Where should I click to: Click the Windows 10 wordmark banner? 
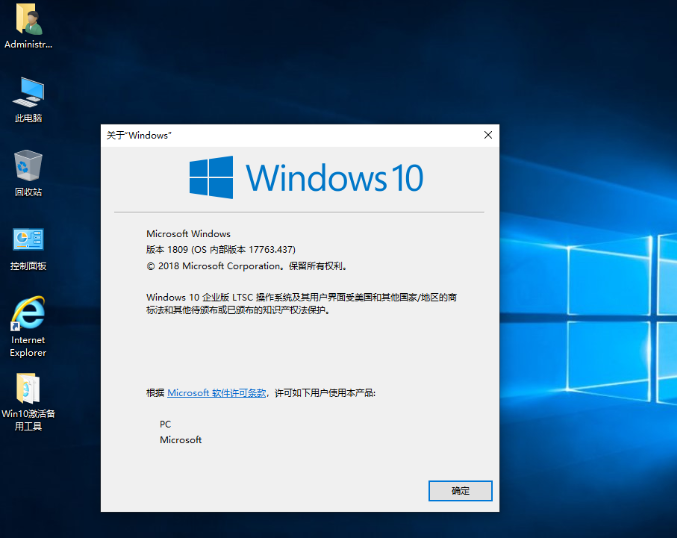(334, 178)
